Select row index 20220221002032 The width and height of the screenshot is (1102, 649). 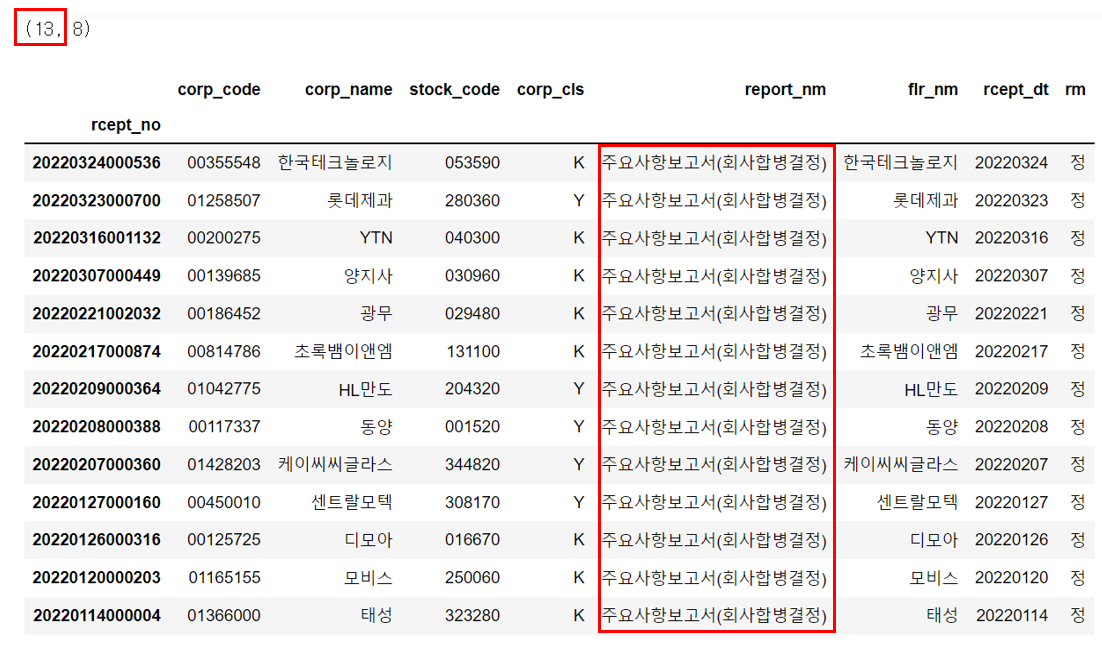pos(96,314)
